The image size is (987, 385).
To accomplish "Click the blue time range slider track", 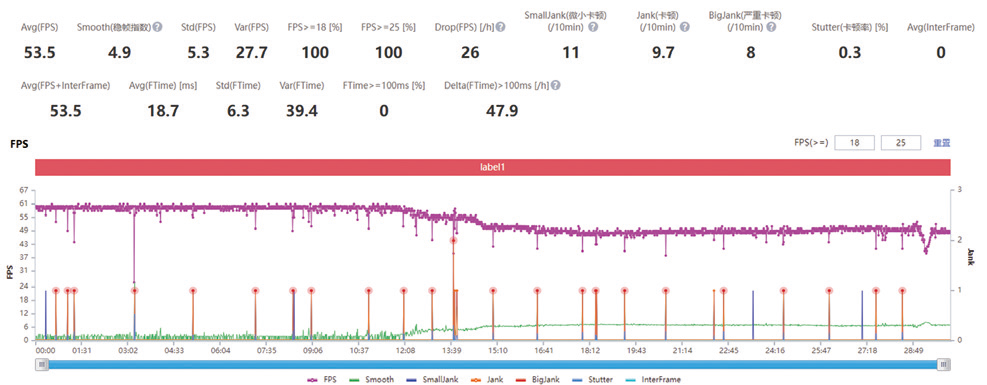I will [493, 364].
